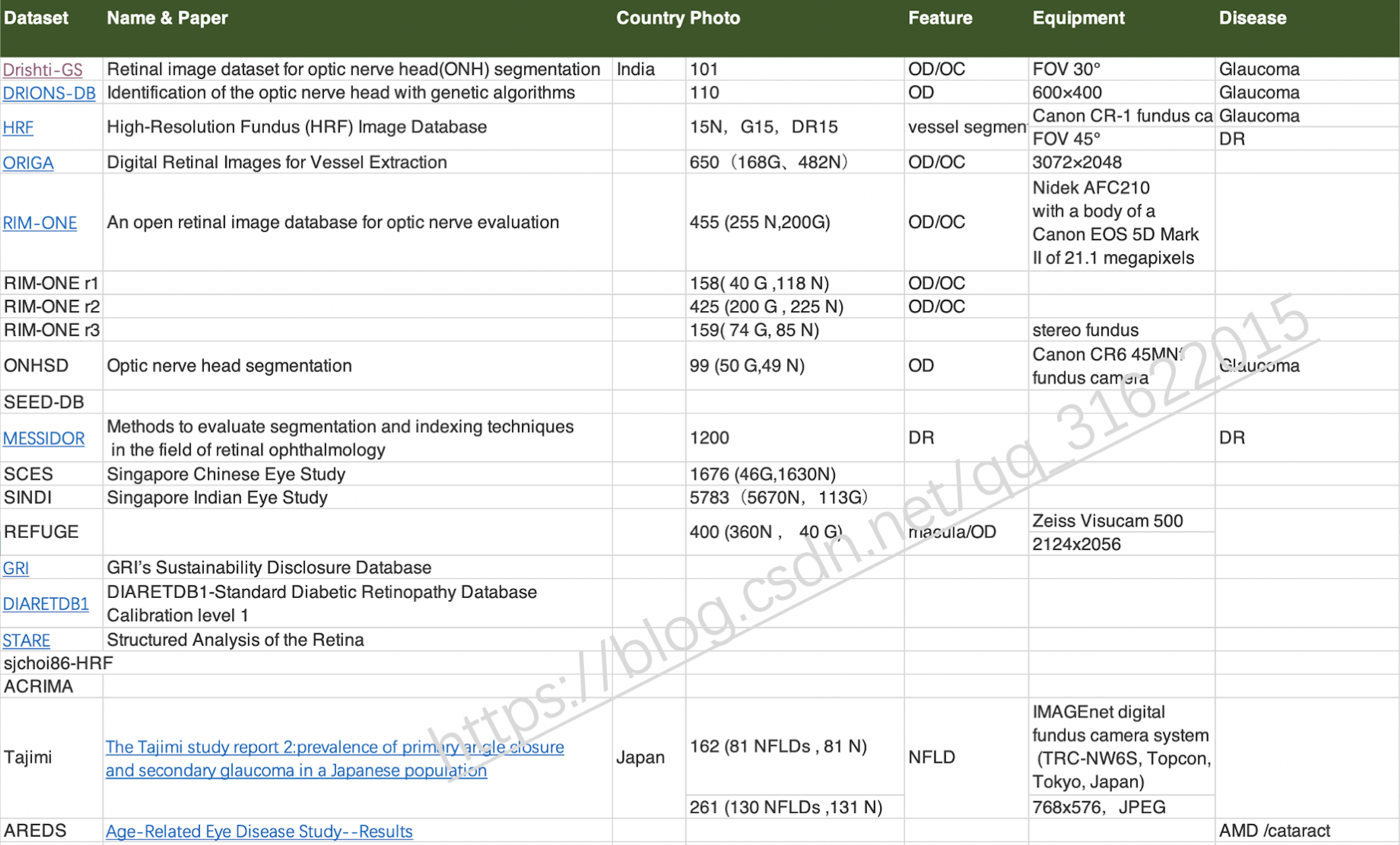
Task: Select the photo count cell 101
Action: 794,69
